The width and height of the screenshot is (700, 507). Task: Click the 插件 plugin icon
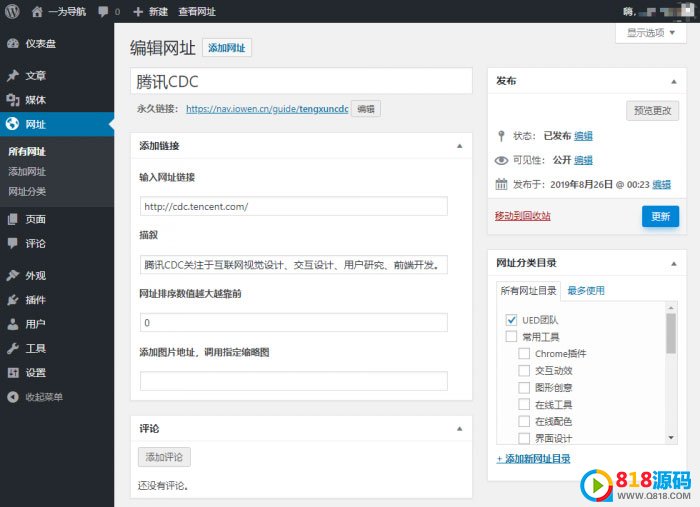(13, 300)
